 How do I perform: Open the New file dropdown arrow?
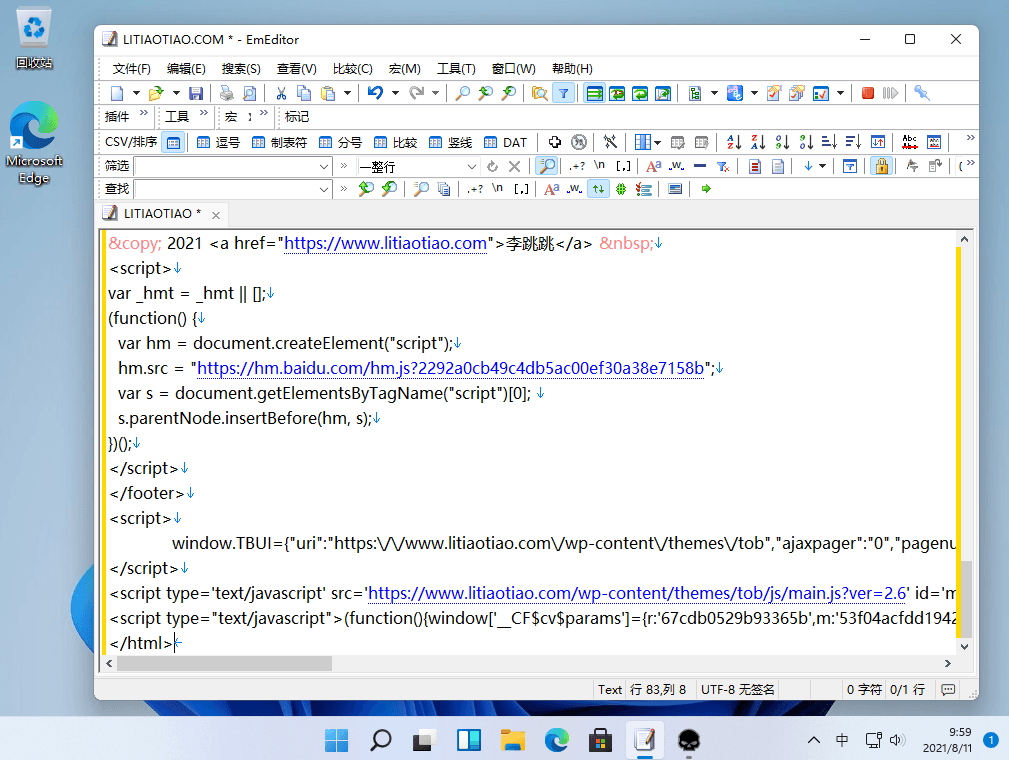136,93
